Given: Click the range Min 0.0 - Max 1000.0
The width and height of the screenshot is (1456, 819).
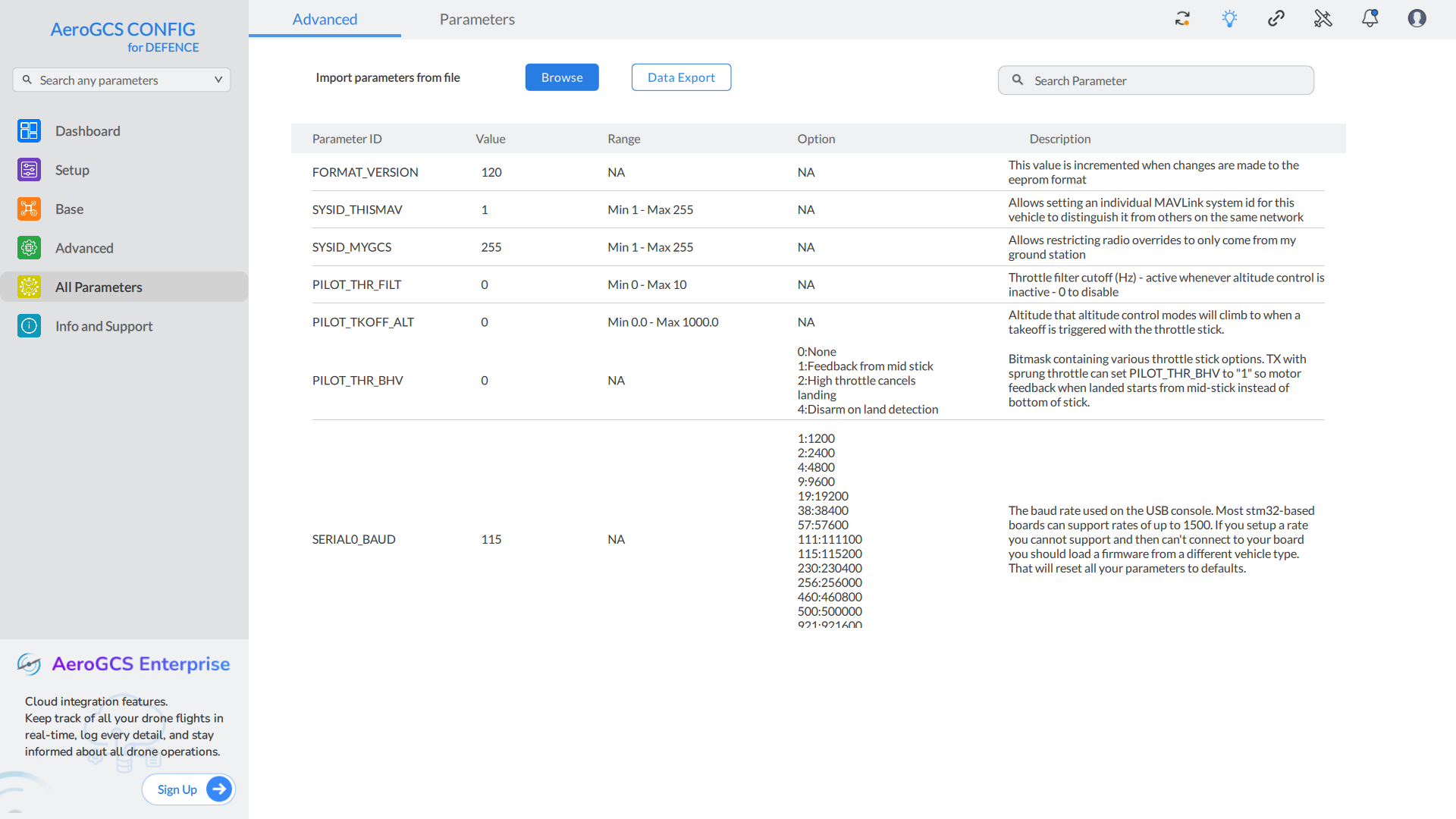Looking at the screenshot, I should pos(663,322).
